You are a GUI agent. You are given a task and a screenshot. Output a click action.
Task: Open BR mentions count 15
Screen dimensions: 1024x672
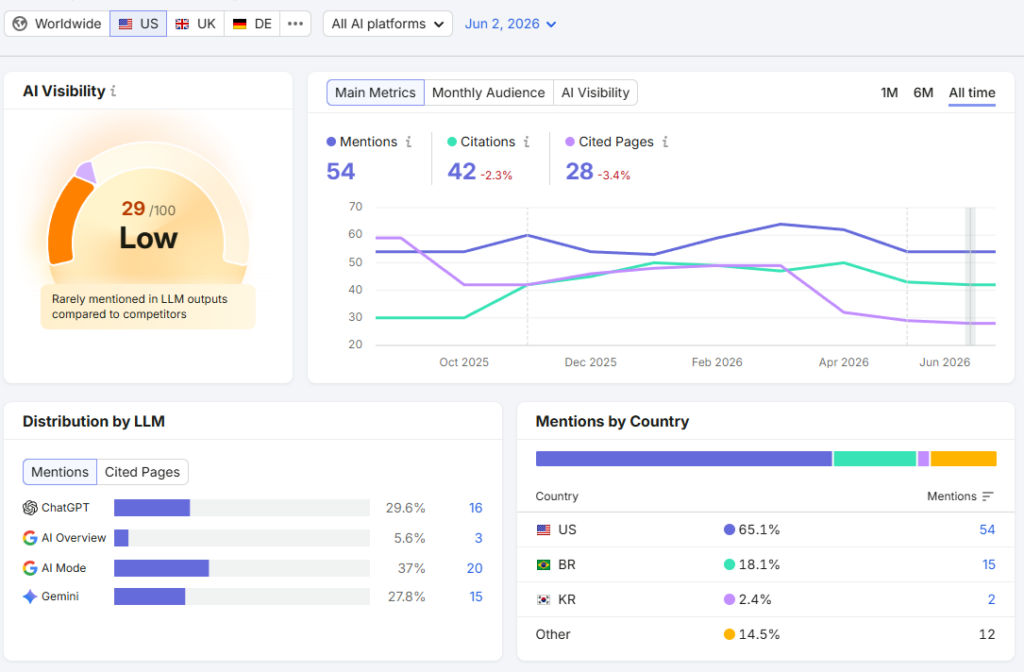pos(989,564)
